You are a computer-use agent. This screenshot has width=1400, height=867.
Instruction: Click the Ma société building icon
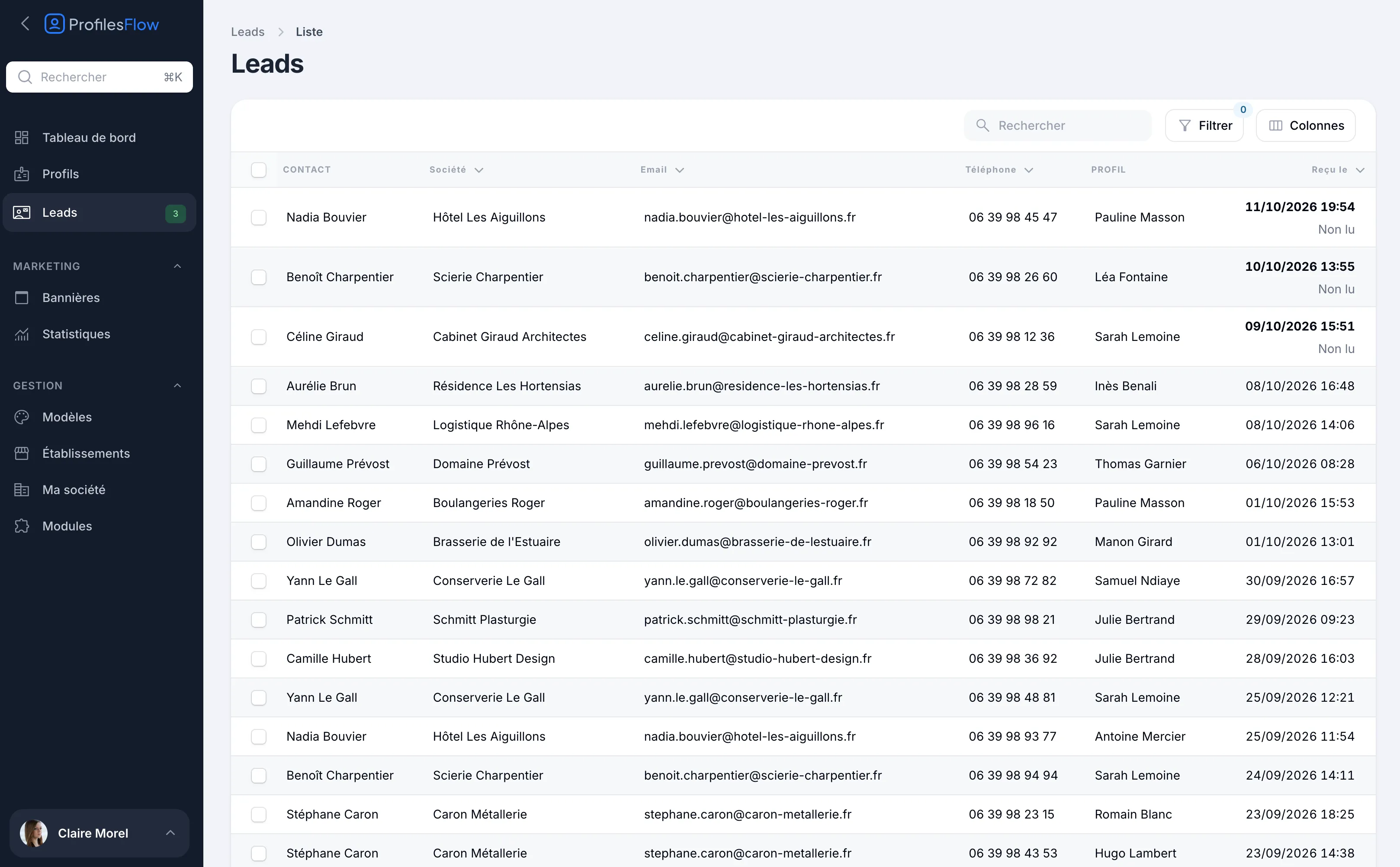pos(22,490)
